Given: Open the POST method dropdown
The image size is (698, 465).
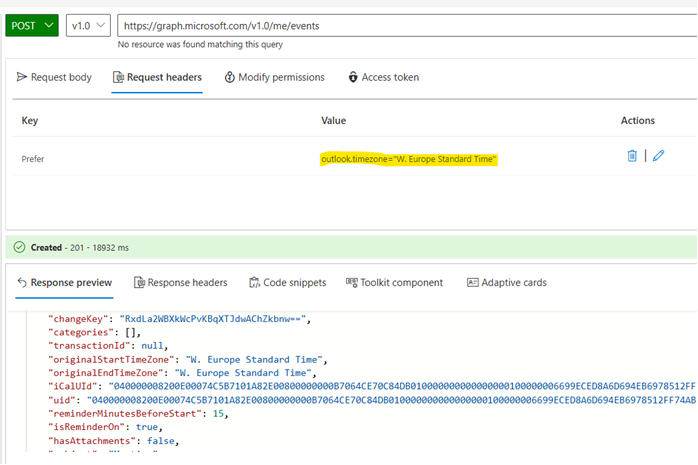Looking at the screenshot, I should point(32,25).
